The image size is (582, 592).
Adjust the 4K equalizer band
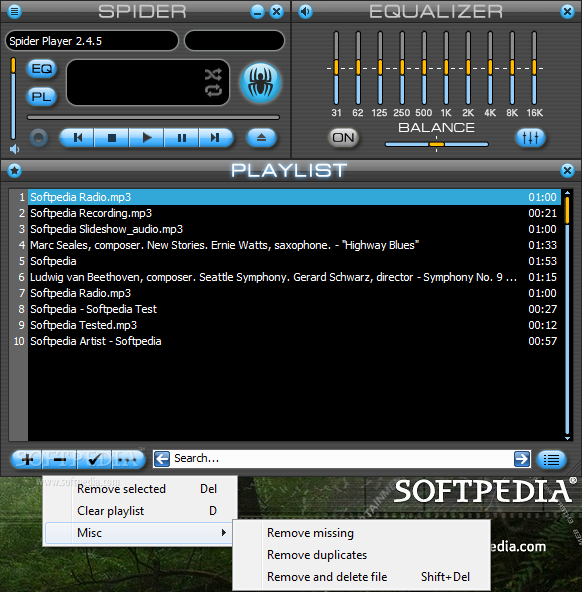(490, 68)
